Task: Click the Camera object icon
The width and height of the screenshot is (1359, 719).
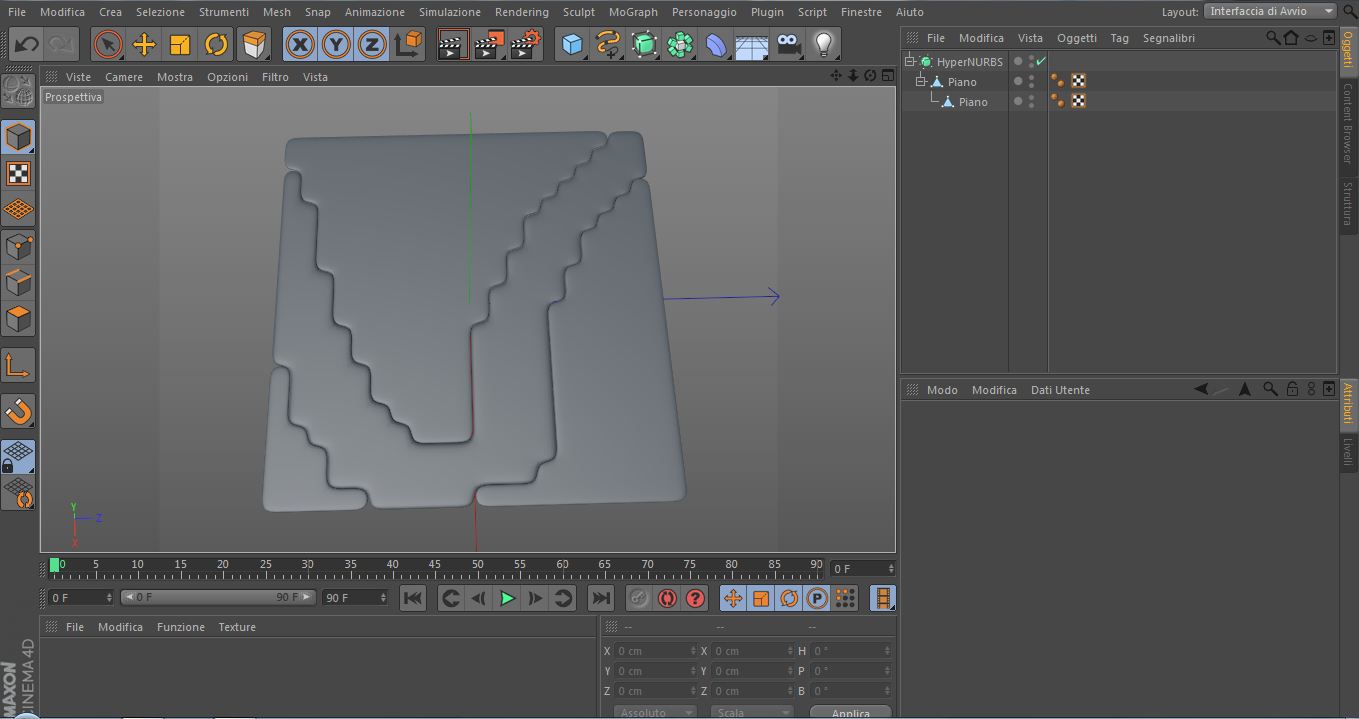Action: [x=789, y=45]
